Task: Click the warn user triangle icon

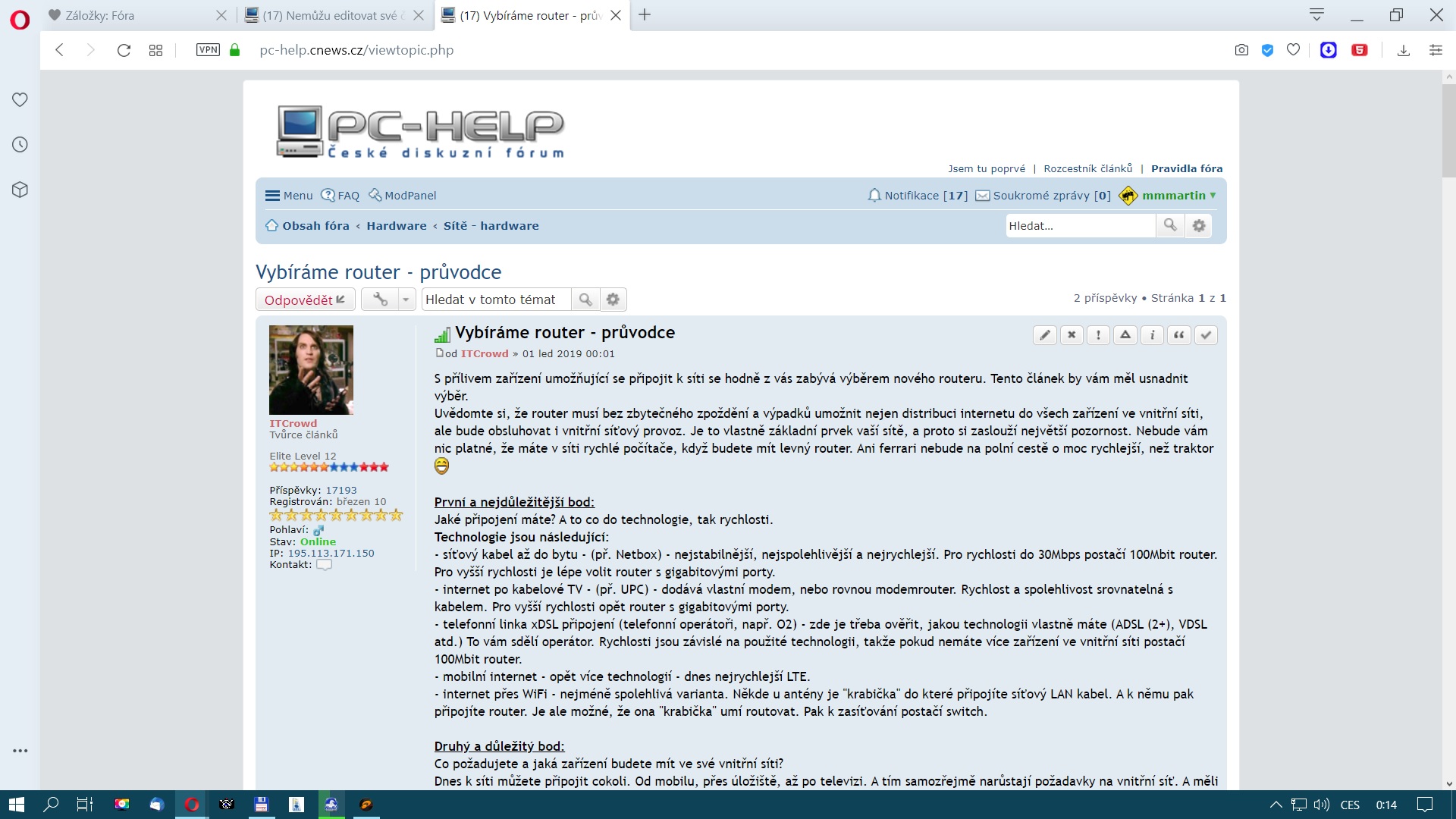Action: coord(1125,335)
